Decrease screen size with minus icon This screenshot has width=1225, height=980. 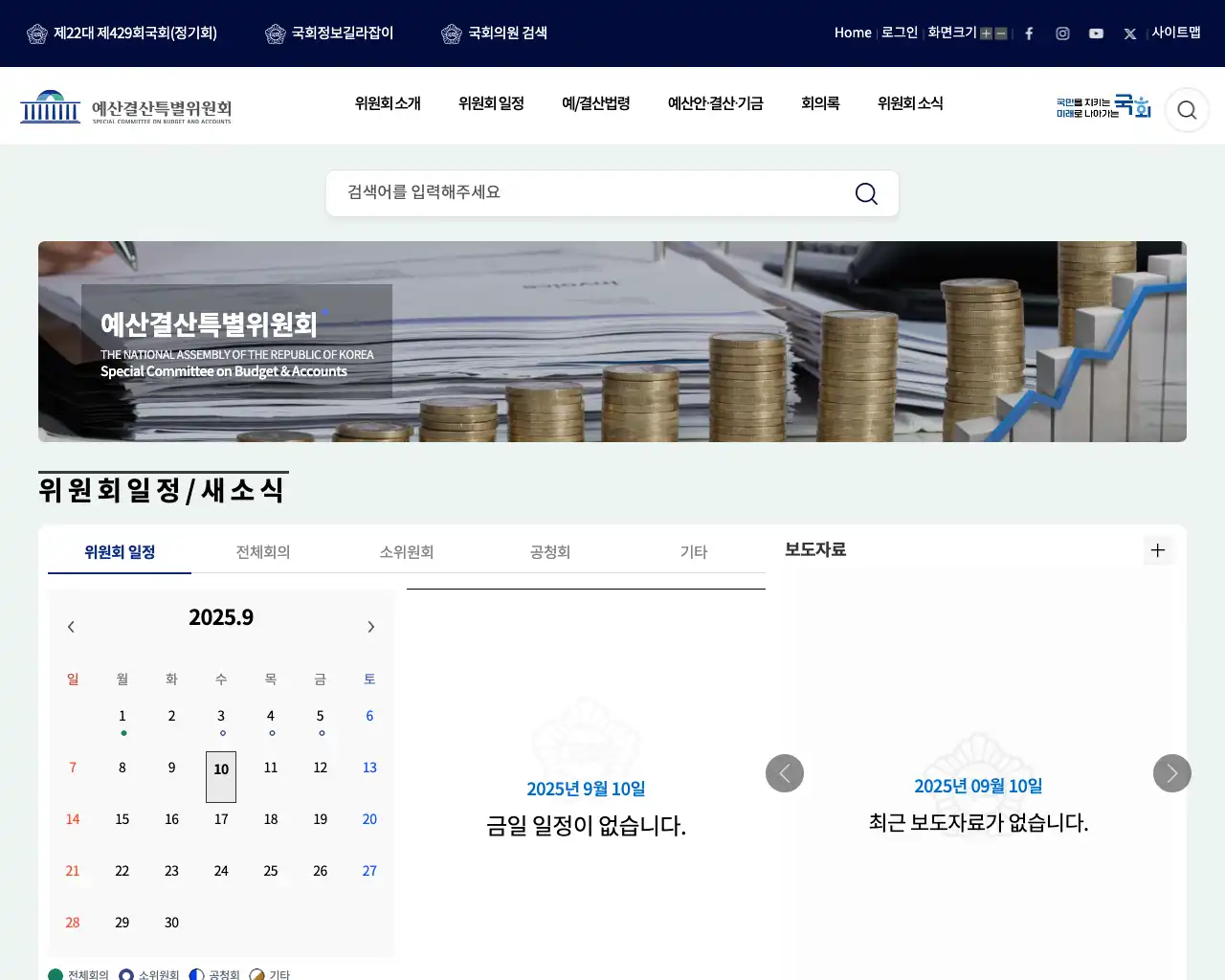pos(1001,33)
